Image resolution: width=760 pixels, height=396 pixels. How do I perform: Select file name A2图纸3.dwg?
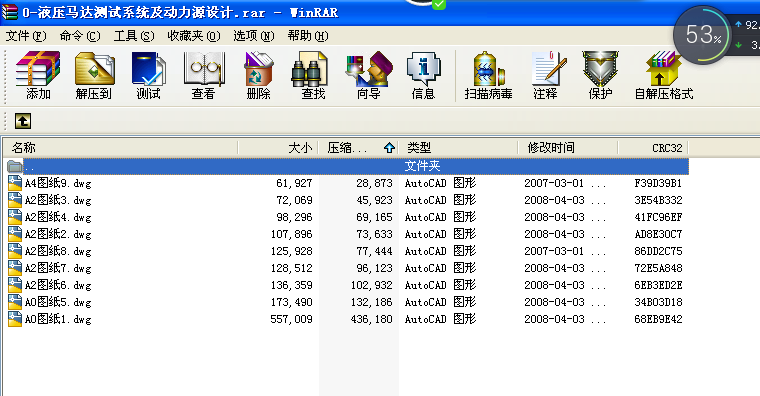(x=58, y=200)
